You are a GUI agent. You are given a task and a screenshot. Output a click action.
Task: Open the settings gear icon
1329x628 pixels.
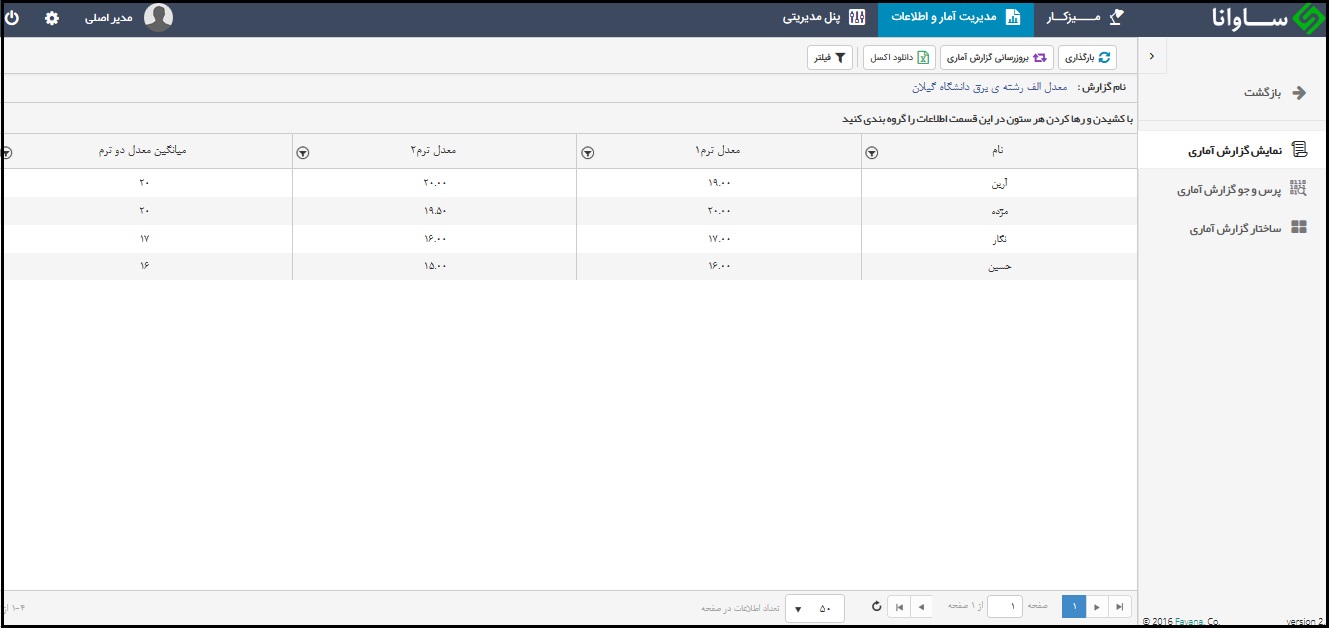(52, 18)
